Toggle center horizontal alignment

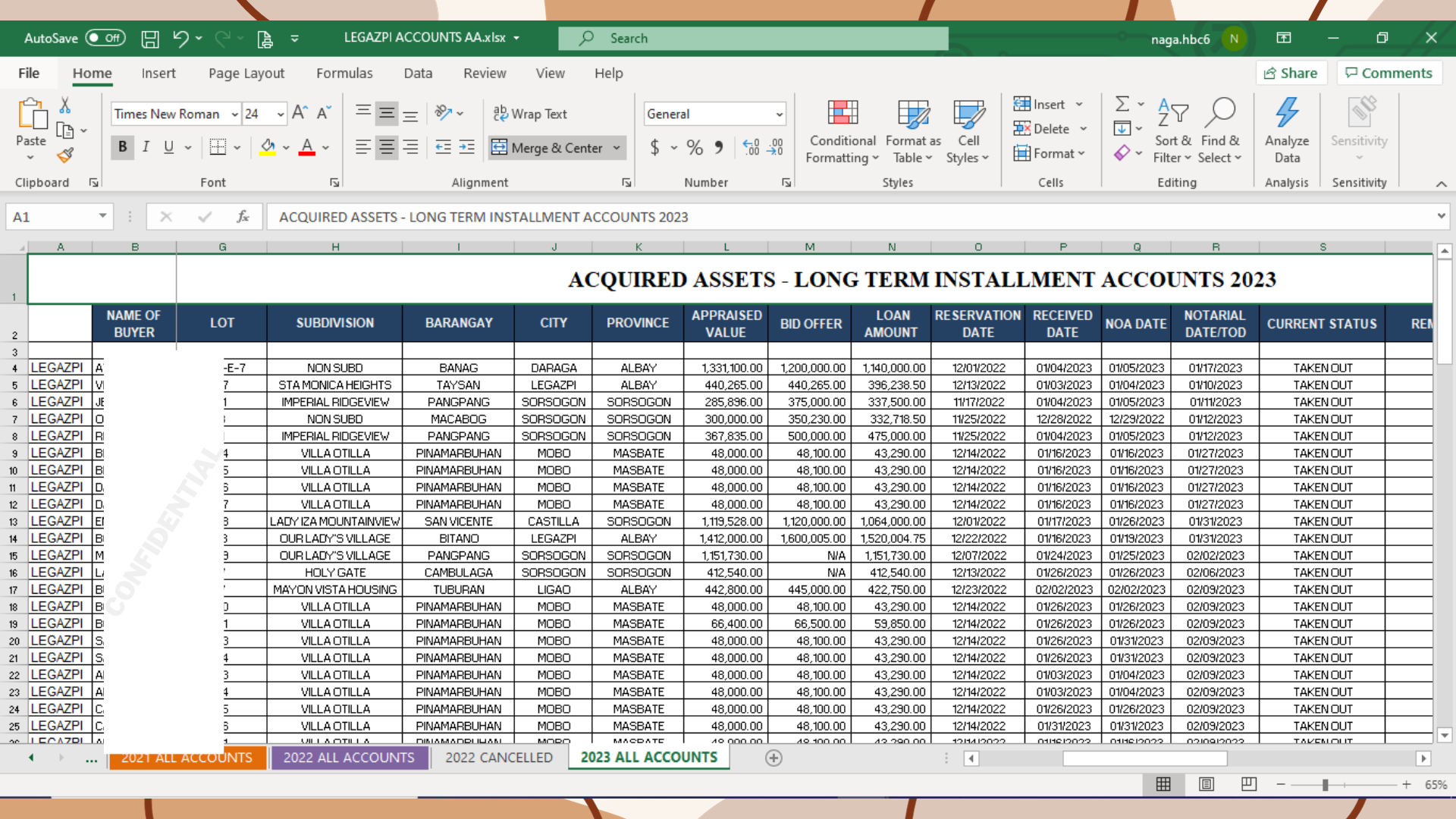(387, 147)
